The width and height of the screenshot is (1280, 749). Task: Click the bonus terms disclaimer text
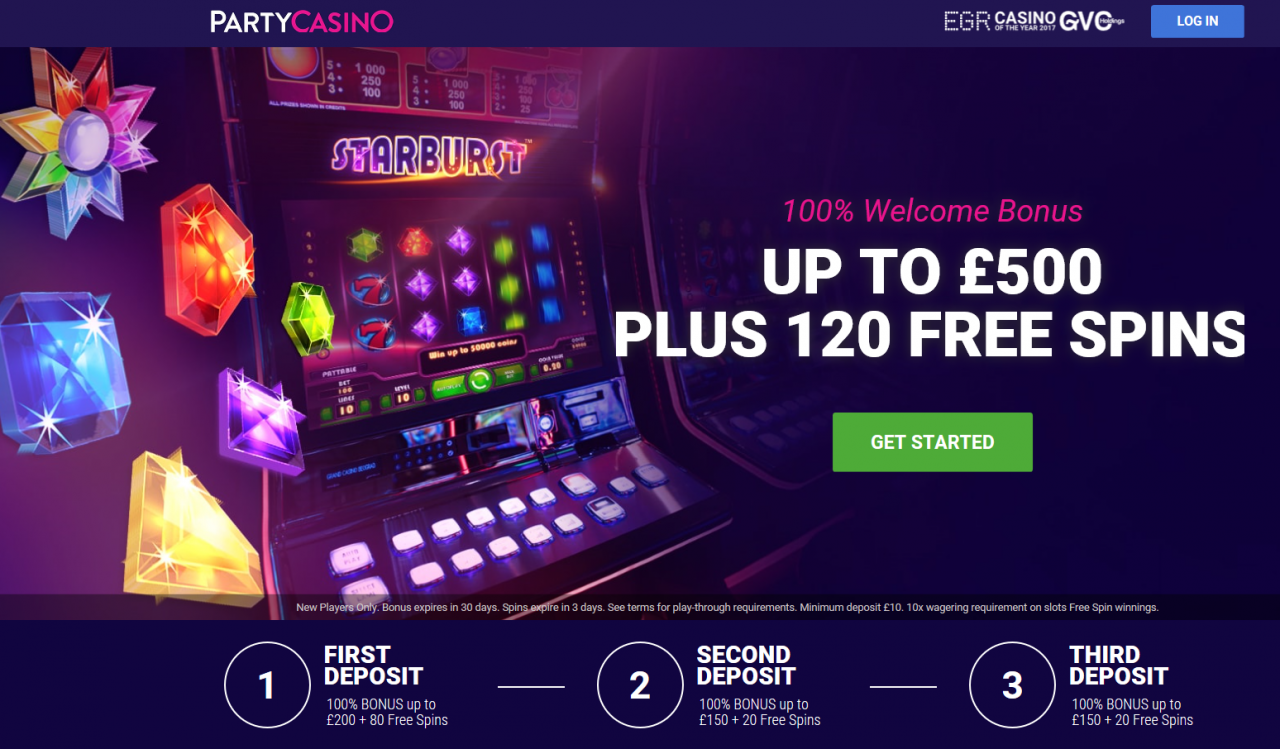[727, 607]
